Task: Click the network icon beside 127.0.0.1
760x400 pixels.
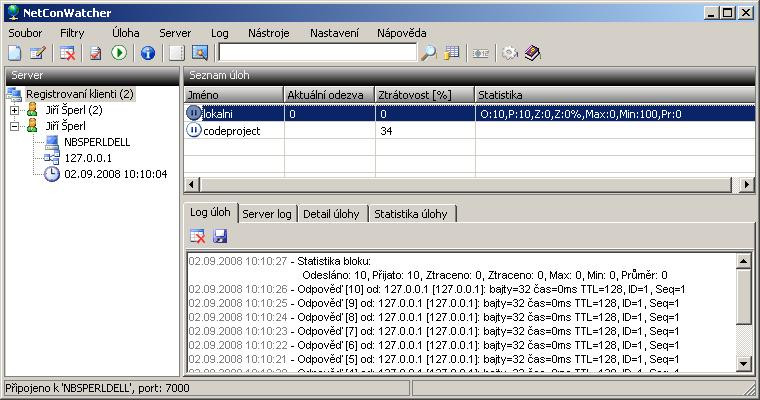Action: click(51, 158)
